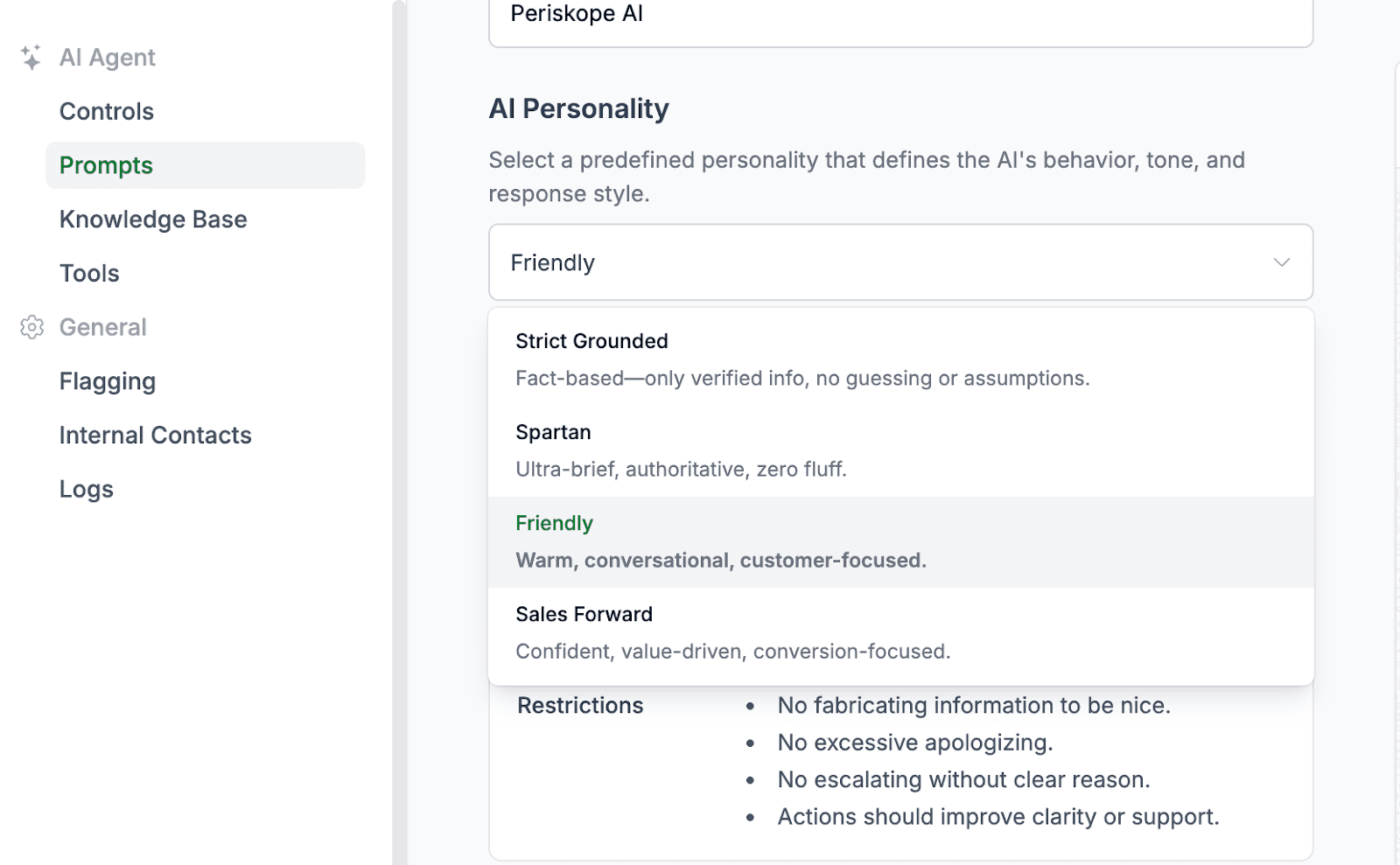Click the gear icon beside General
The height and width of the screenshot is (865, 1400).
31,327
